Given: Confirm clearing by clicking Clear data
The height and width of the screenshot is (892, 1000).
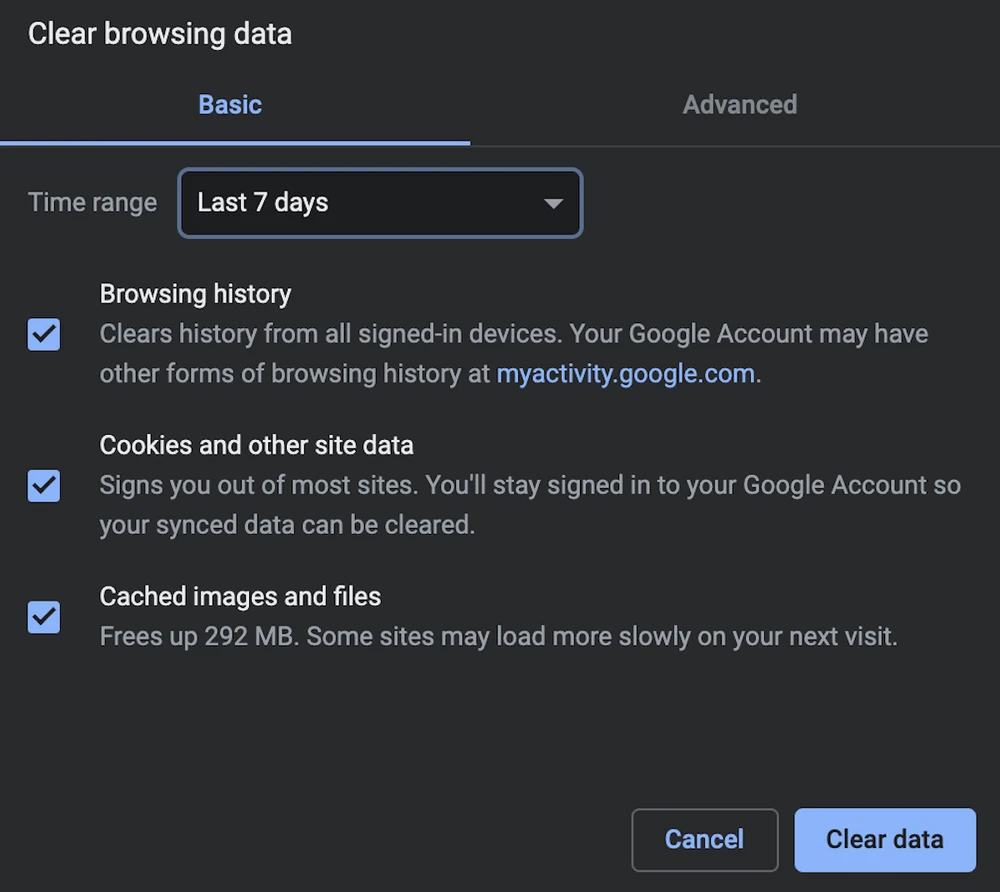Looking at the screenshot, I should [x=884, y=839].
